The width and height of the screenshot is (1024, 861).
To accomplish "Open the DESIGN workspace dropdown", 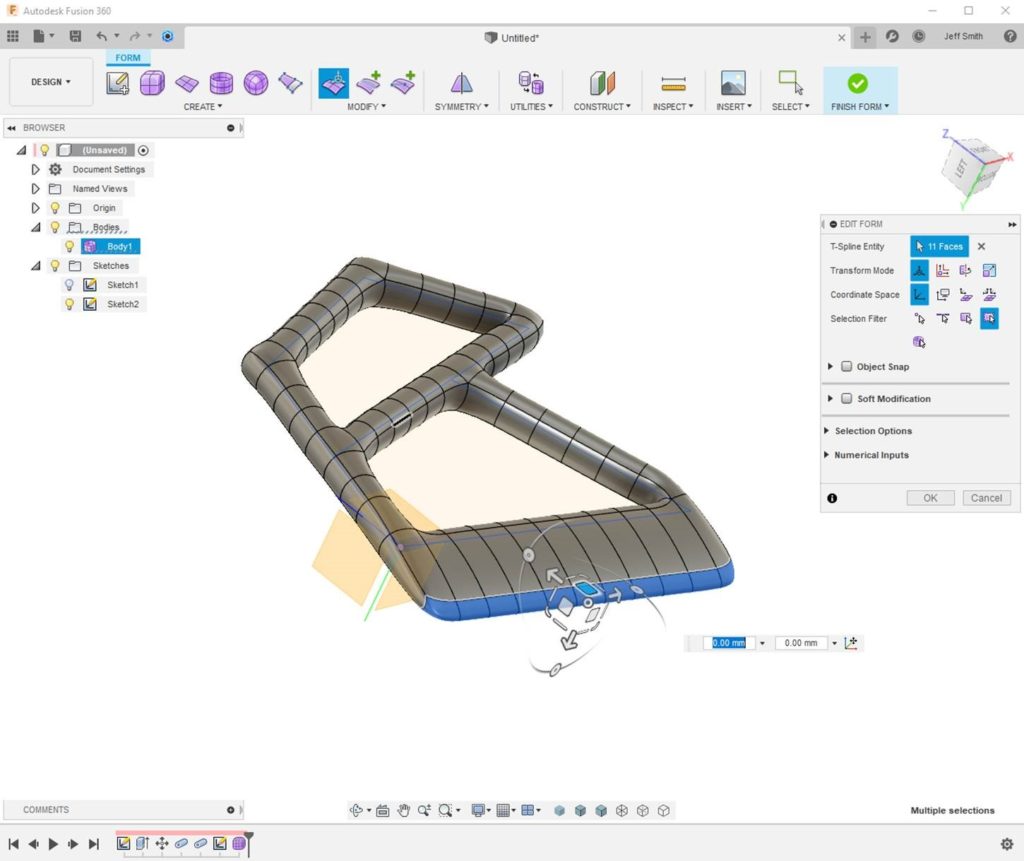I will point(51,82).
